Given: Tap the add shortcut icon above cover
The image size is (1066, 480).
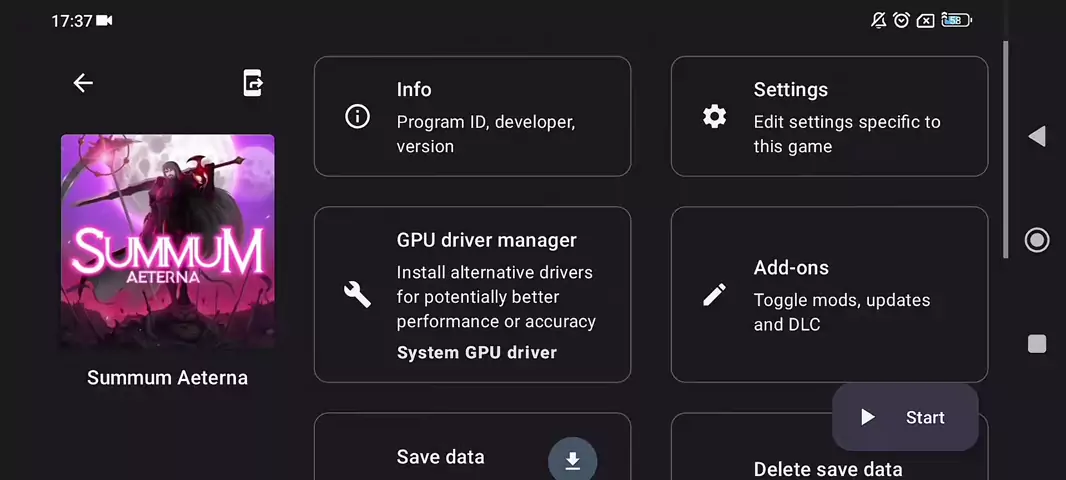Looking at the screenshot, I should point(253,84).
